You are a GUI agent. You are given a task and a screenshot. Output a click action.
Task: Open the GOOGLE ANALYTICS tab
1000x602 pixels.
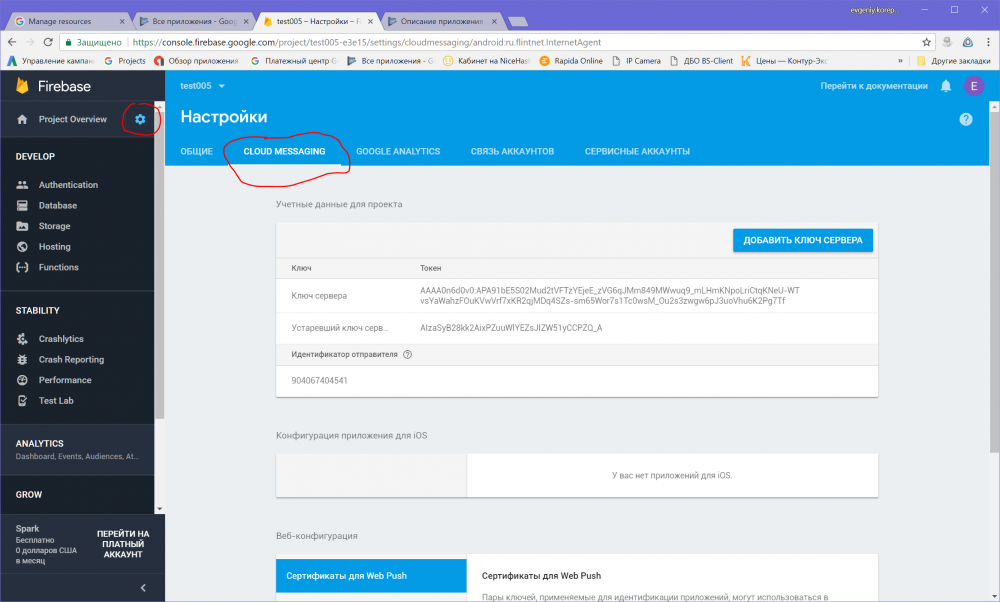click(398, 152)
